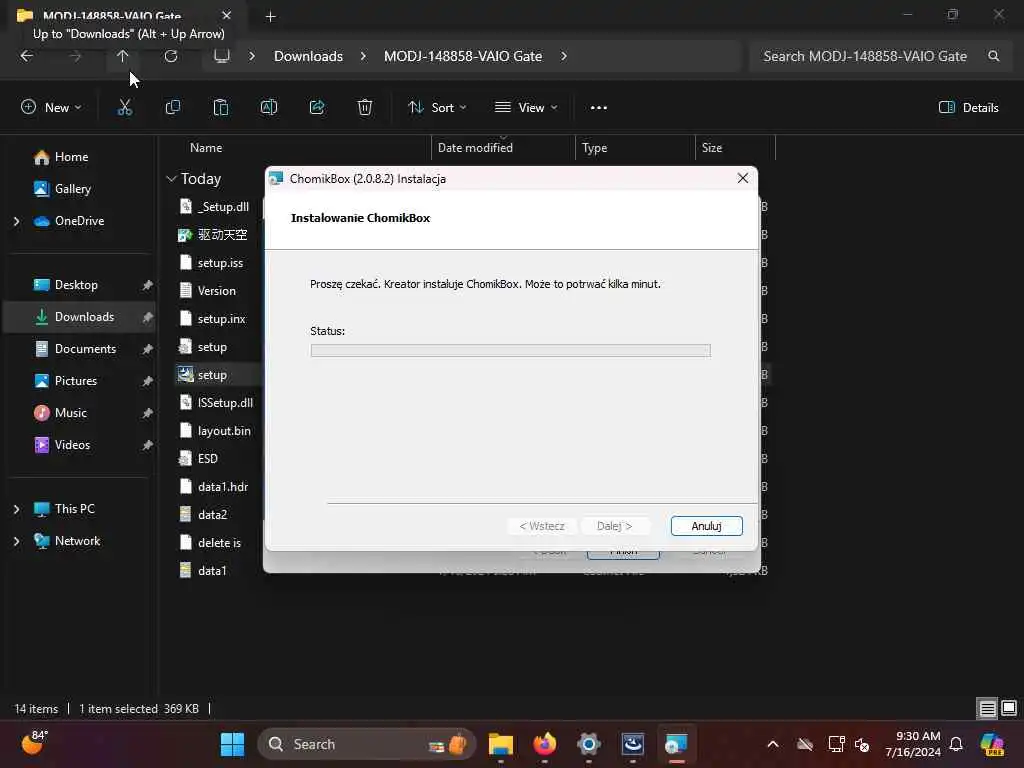Toggle the Details pane
This screenshot has width=1024, height=768.
(x=968, y=108)
